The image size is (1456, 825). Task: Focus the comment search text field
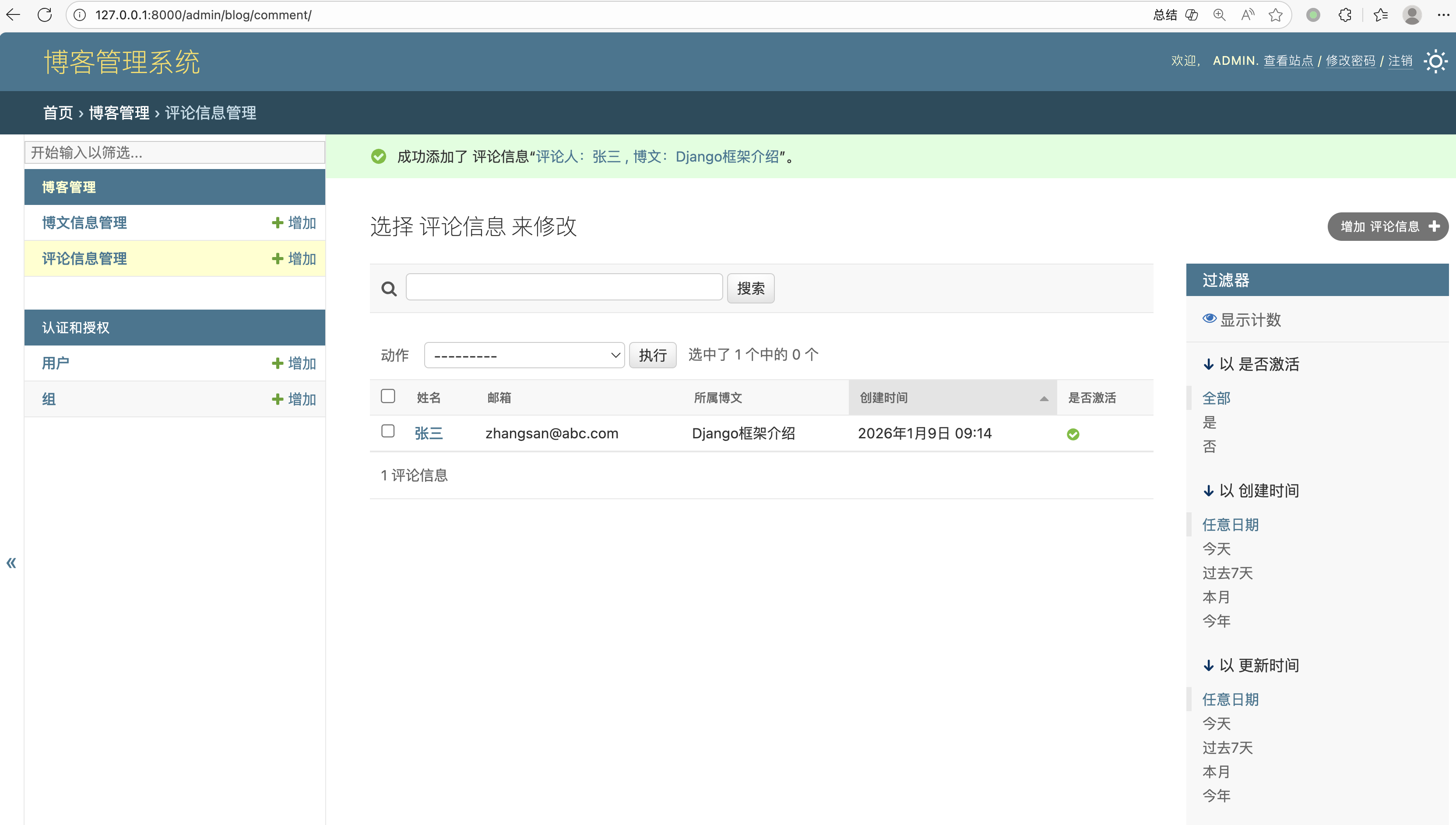(x=564, y=287)
